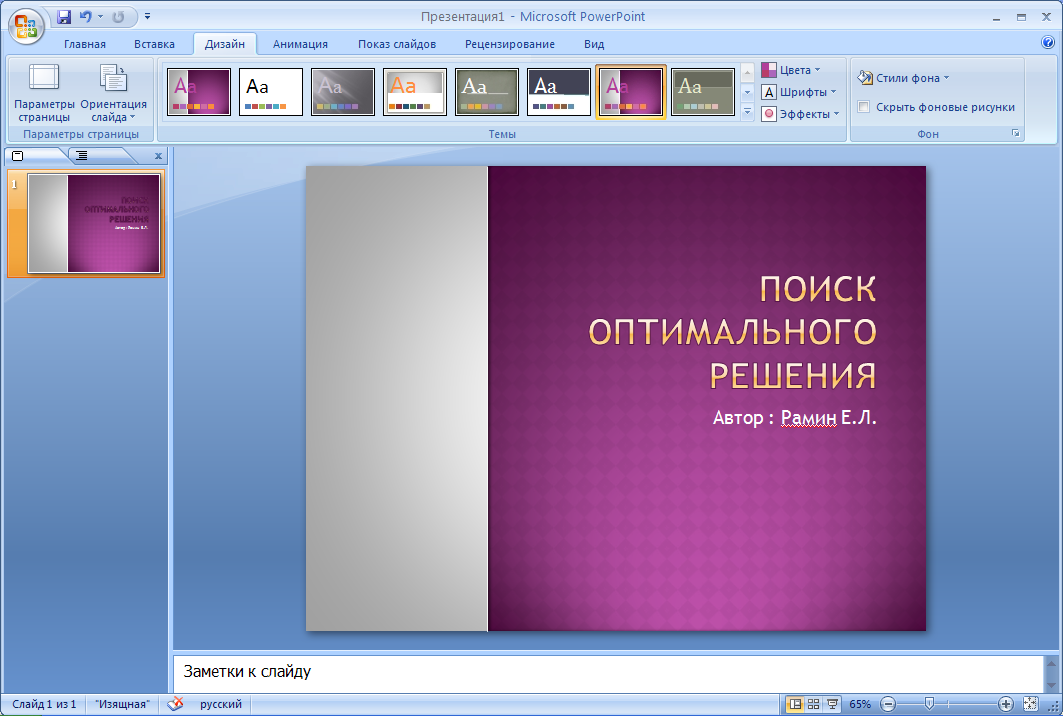Screen dimensions: 1063x716
Task: Start slide show from status bar icon
Action: 833,704
